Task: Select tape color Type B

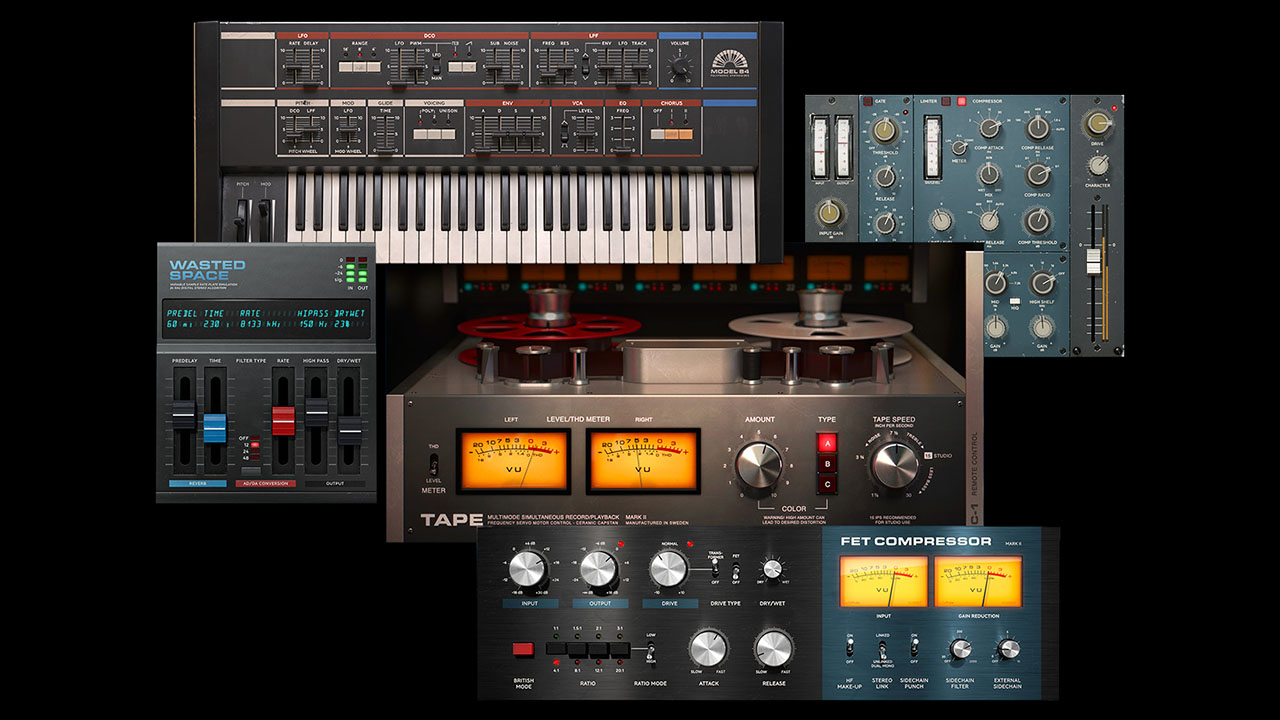Action: coord(828,464)
